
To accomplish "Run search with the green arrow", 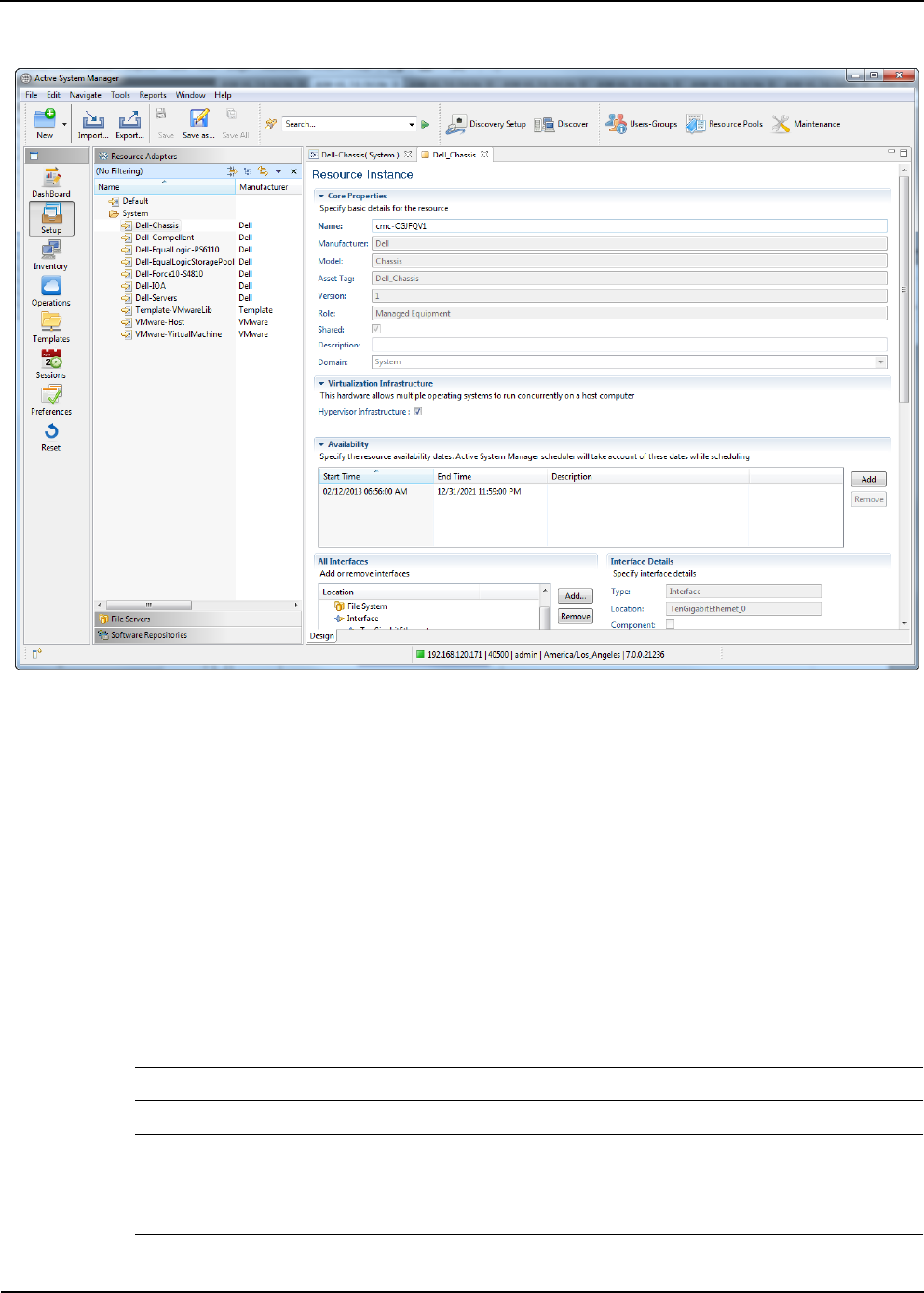I will tap(426, 124).
